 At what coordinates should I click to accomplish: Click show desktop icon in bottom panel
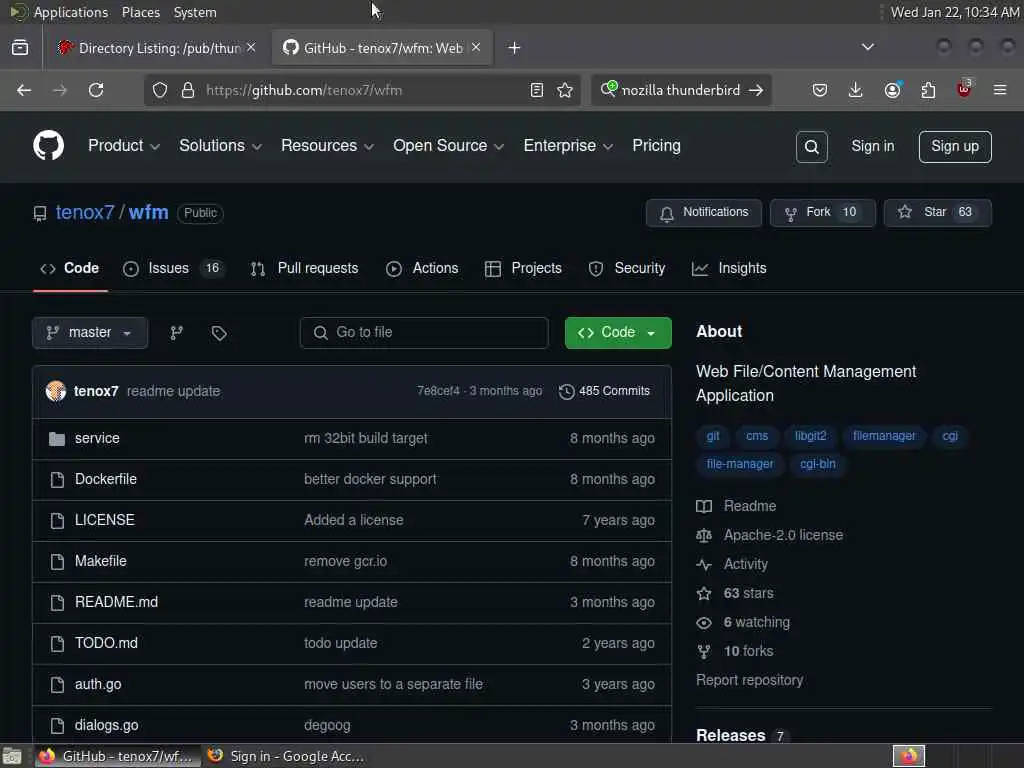tap(12, 756)
